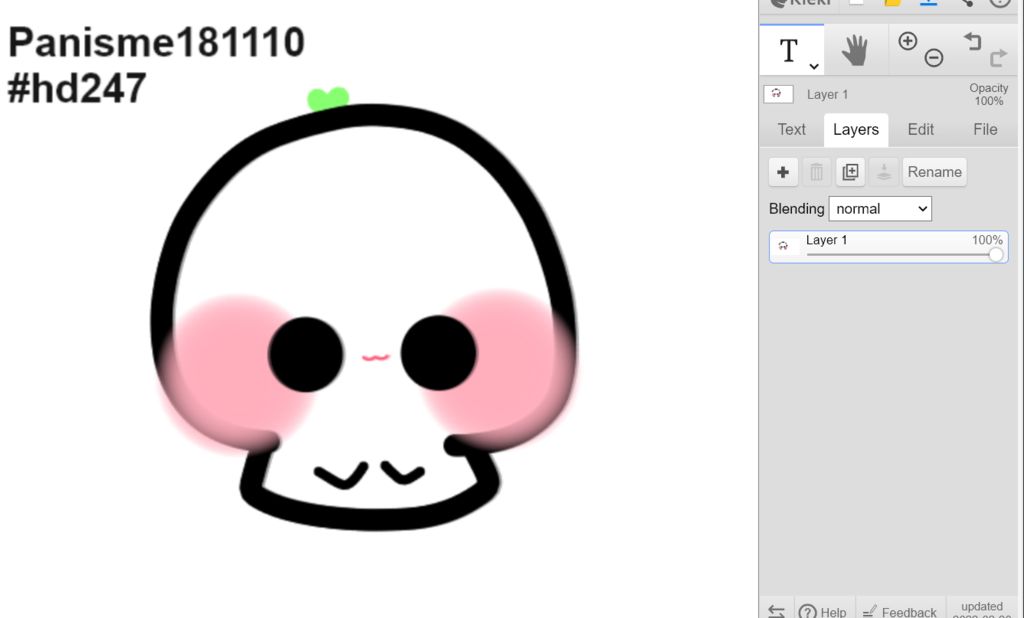Click the Kleki logo
Screen dimensions: 1024x618
[x=800, y=3]
